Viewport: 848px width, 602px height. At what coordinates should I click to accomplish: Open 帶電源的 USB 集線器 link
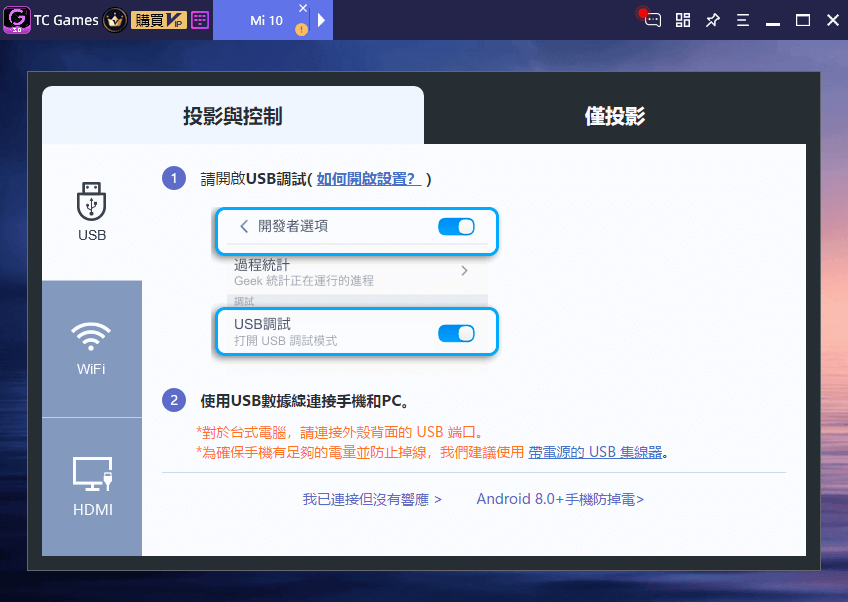[595, 452]
